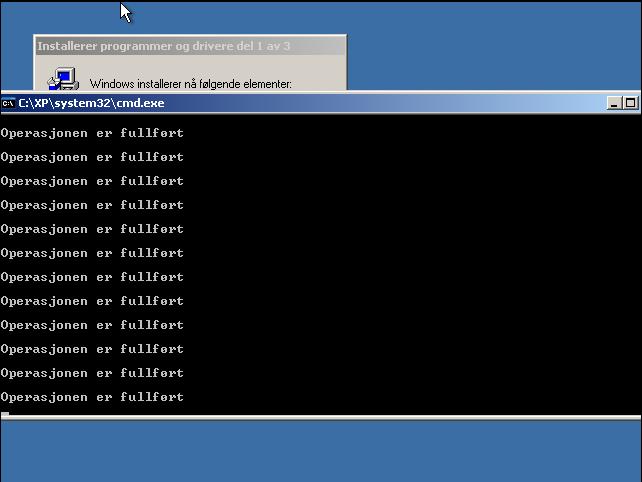The width and height of the screenshot is (642, 482).
Task: Maximize the cmd.exe console window
Action: click(630, 103)
